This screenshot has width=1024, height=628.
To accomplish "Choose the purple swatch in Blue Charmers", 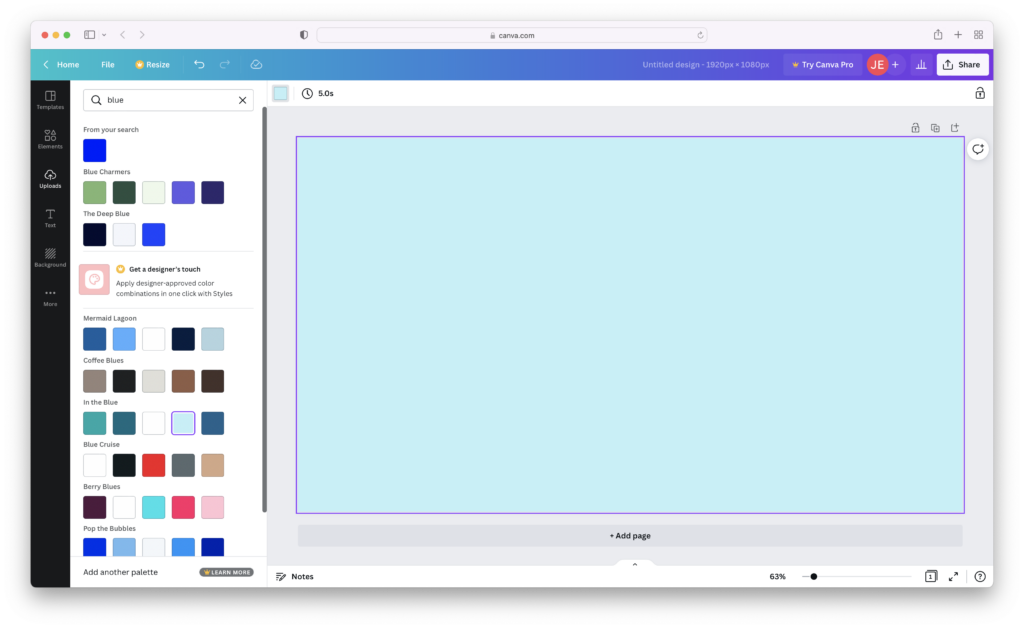I will tap(183, 193).
